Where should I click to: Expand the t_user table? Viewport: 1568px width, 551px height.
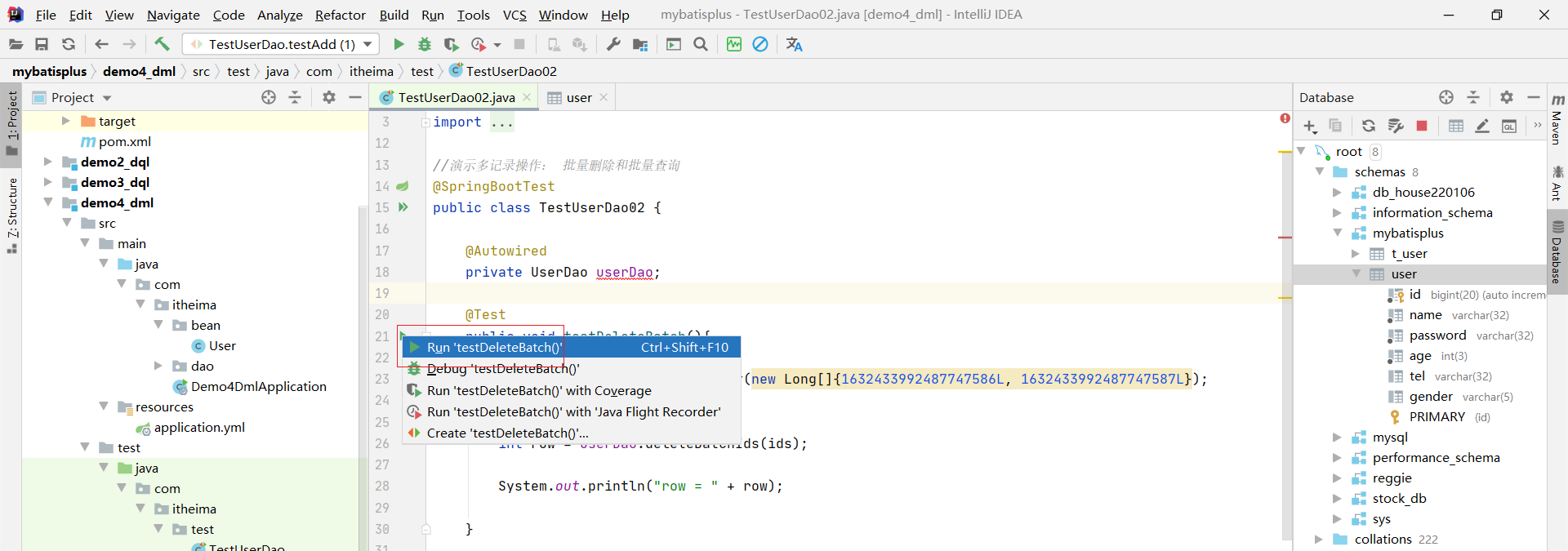[x=1356, y=253]
